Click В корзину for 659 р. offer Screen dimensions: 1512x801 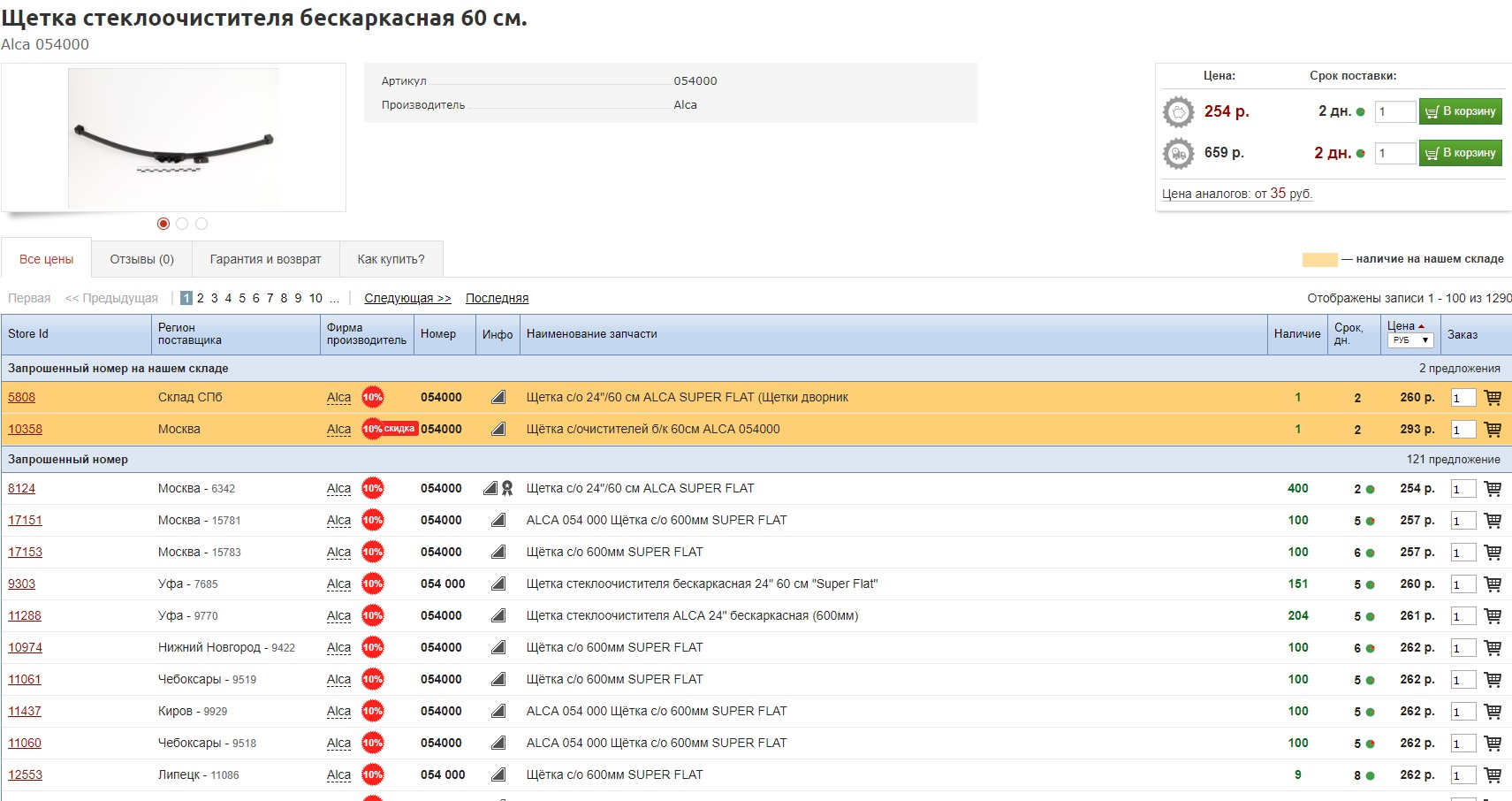click(1460, 153)
